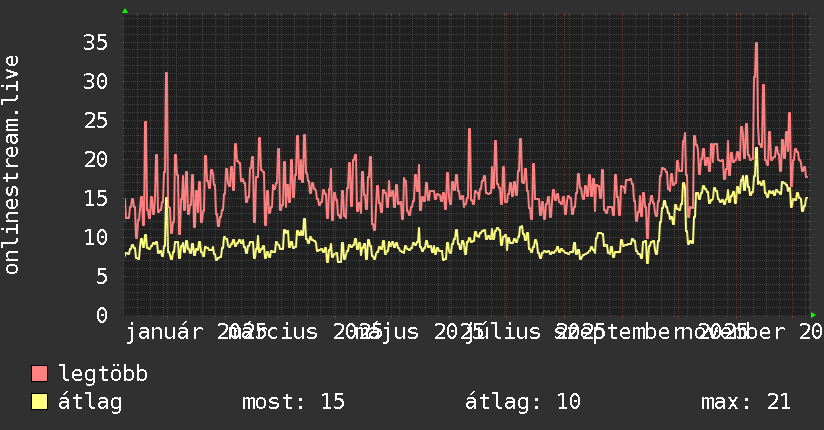Screen dimensions: 824x430
Task: Click the pink January spike reaching 31
Action: (167, 75)
